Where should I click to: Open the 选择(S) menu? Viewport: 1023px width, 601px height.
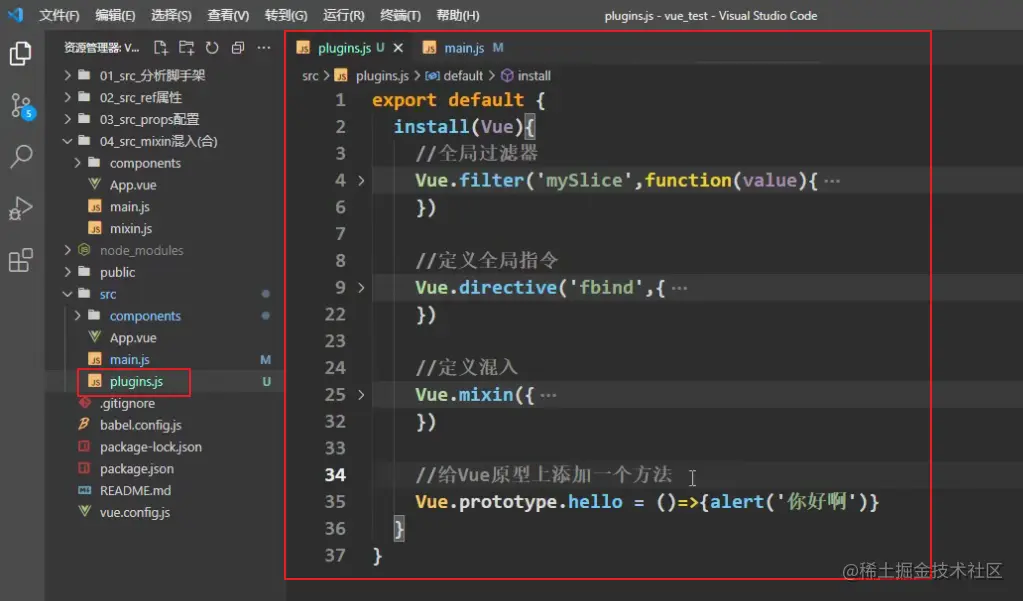171,15
